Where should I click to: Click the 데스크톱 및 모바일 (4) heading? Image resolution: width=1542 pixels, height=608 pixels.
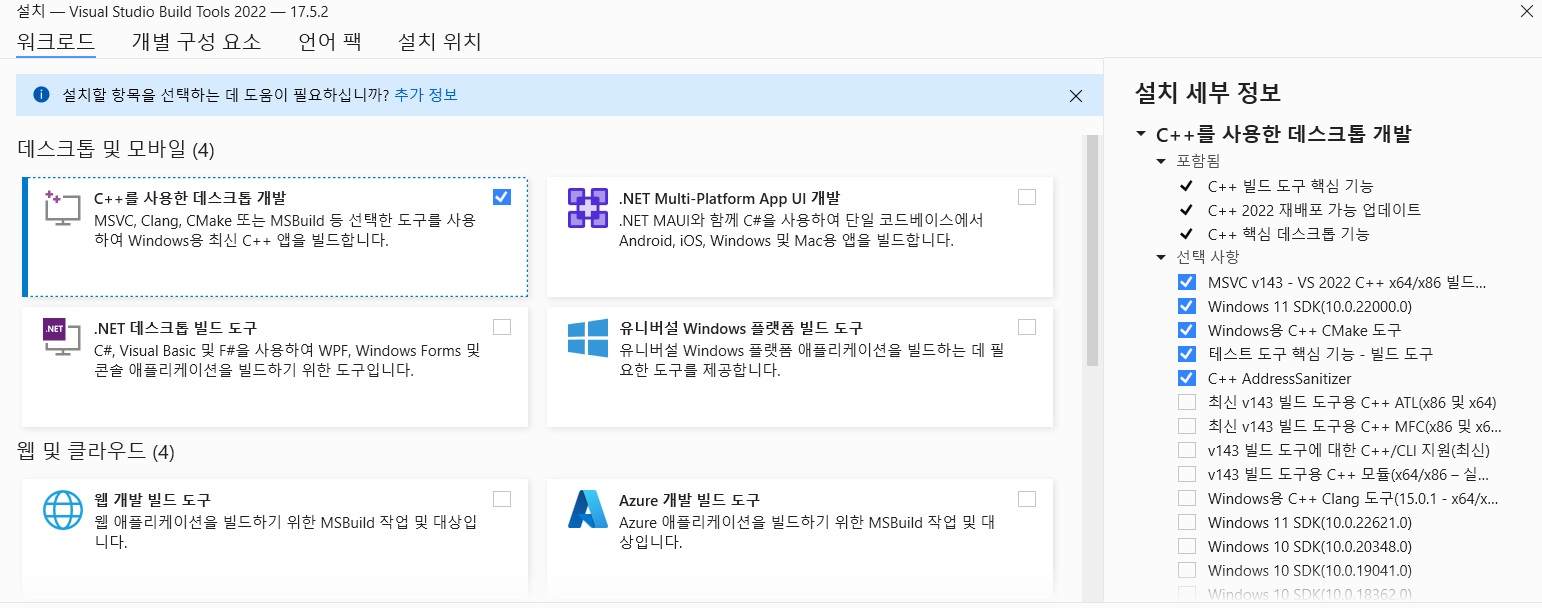[116, 150]
